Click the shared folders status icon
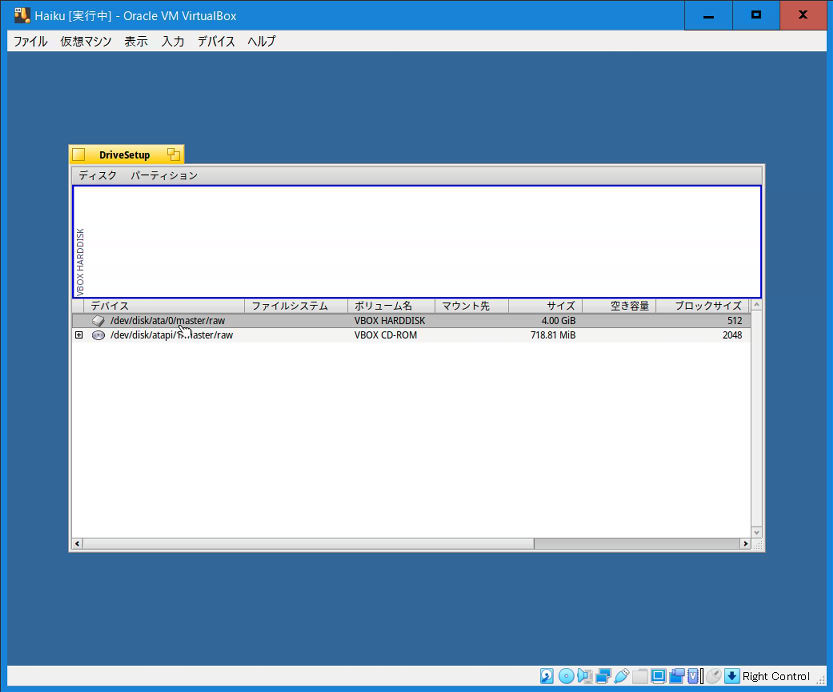Viewport: 833px width, 692px height. tap(640, 676)
